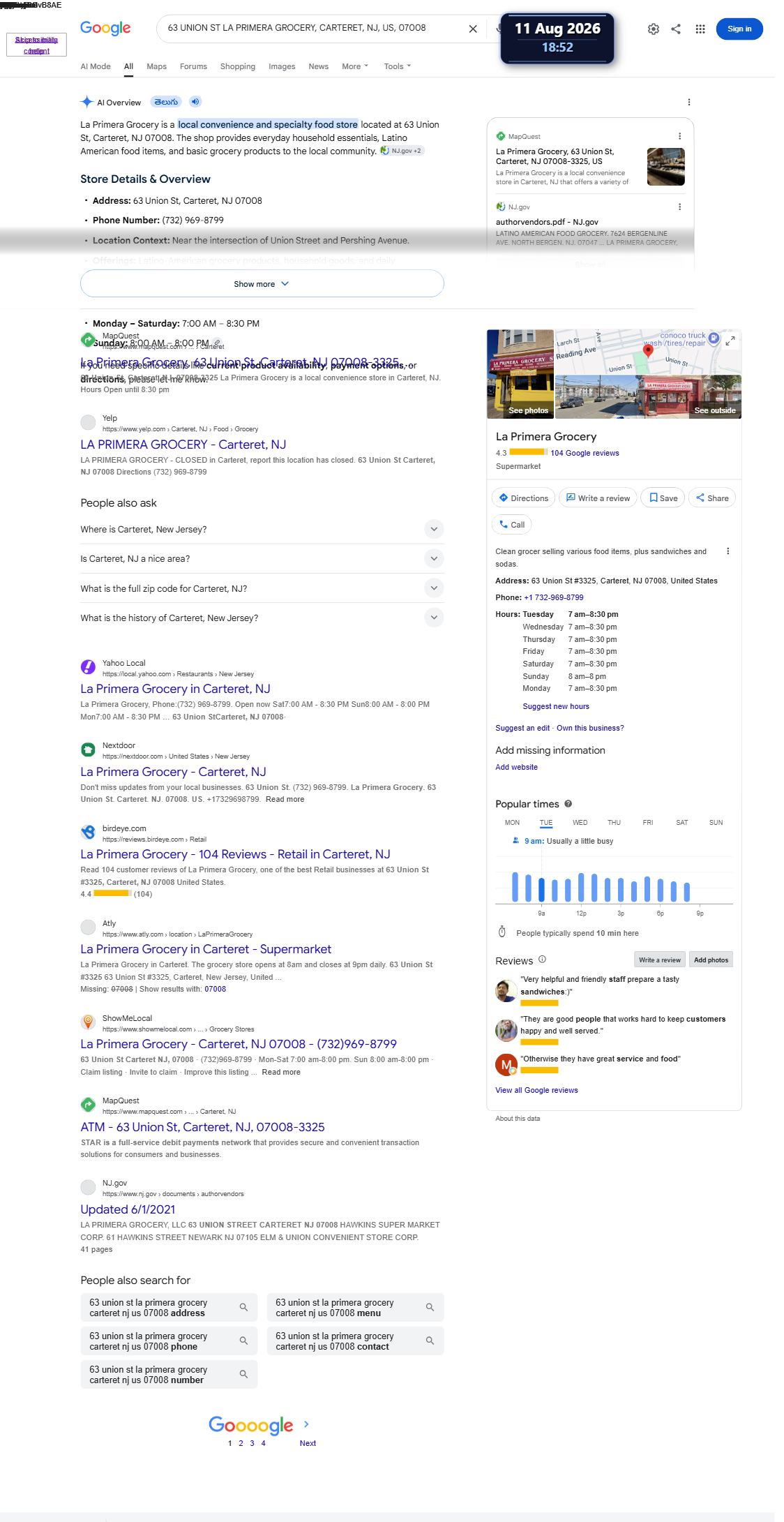The width and height of the screenshot is (784, 1522).
Task: Click the next page arrow in pagination
Action: tap(306, 1424)
